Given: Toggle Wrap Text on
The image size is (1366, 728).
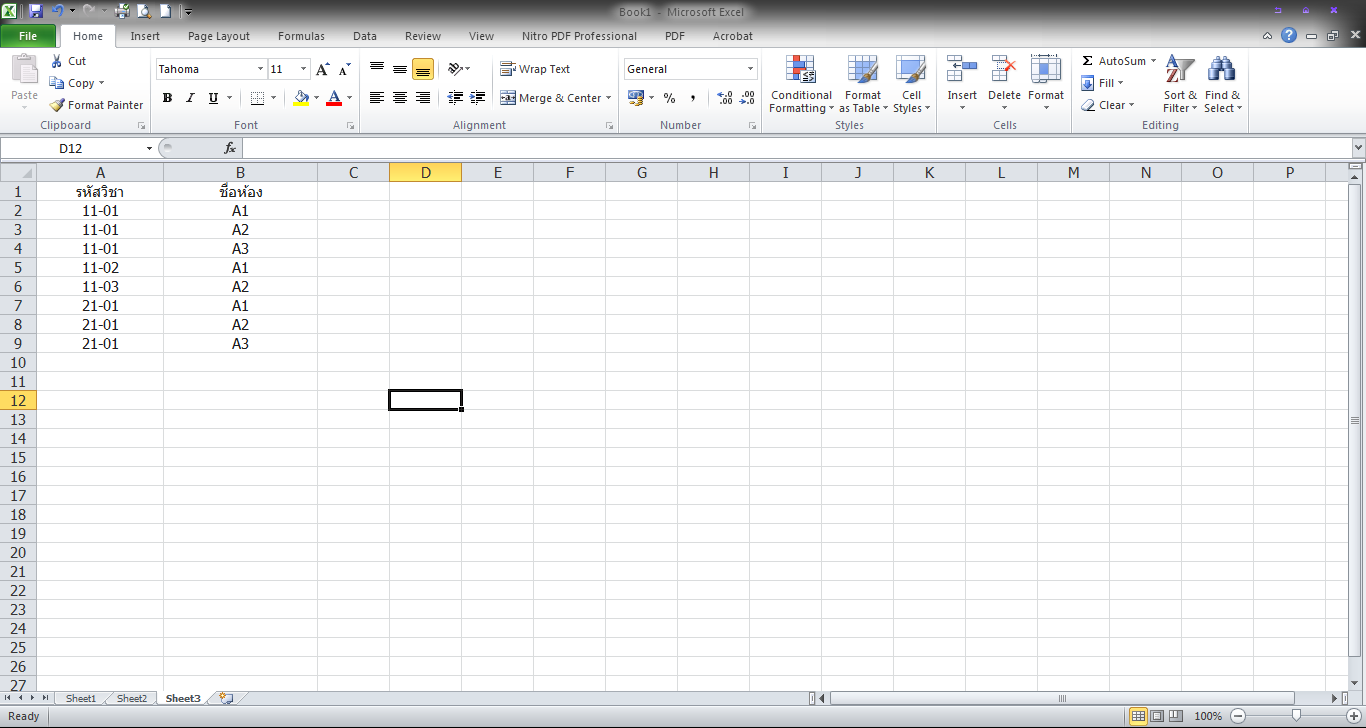Looking at the screenshot, I should click(536, 69).
